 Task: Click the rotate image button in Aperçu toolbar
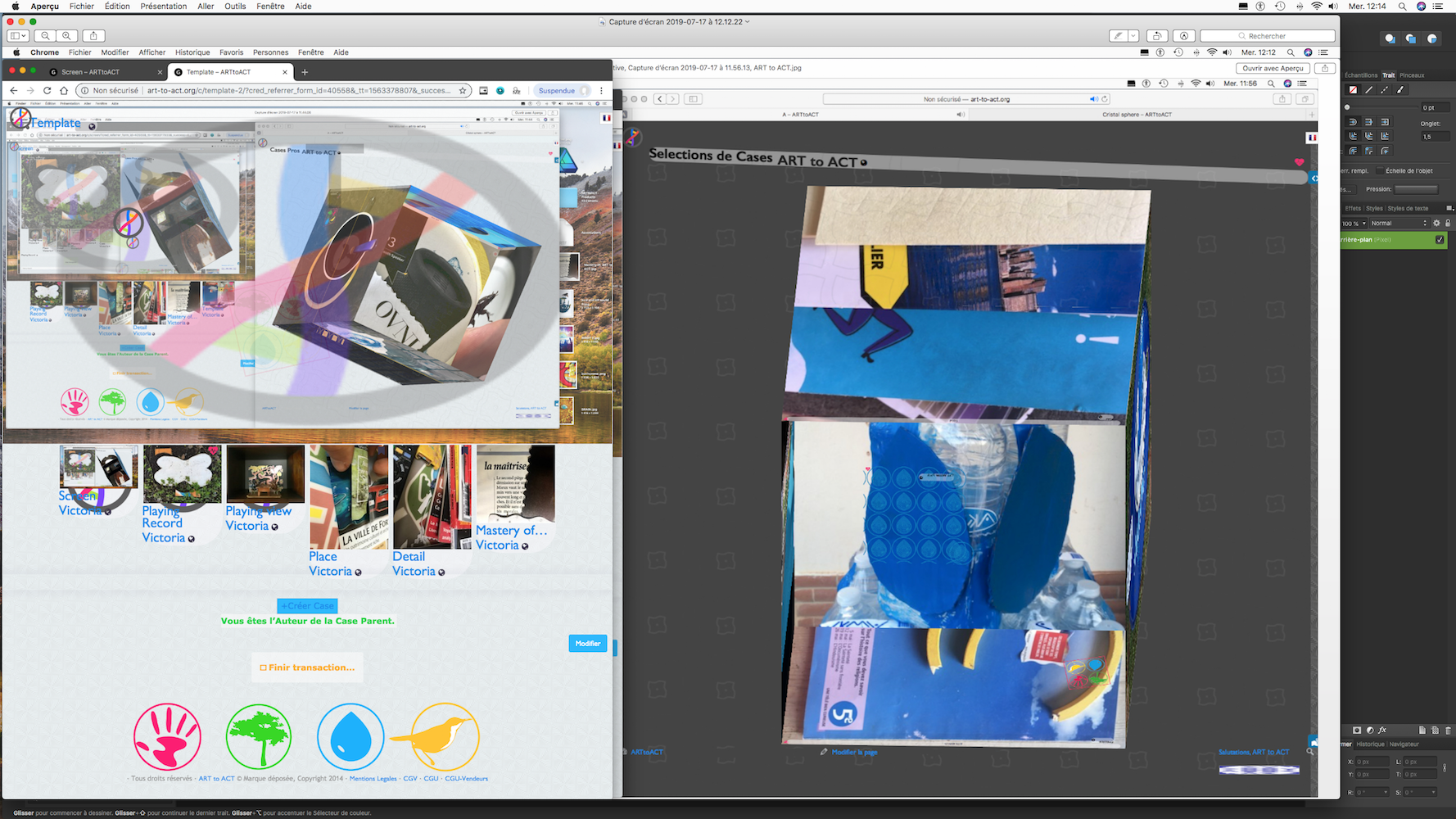[x=1157, y=36]
